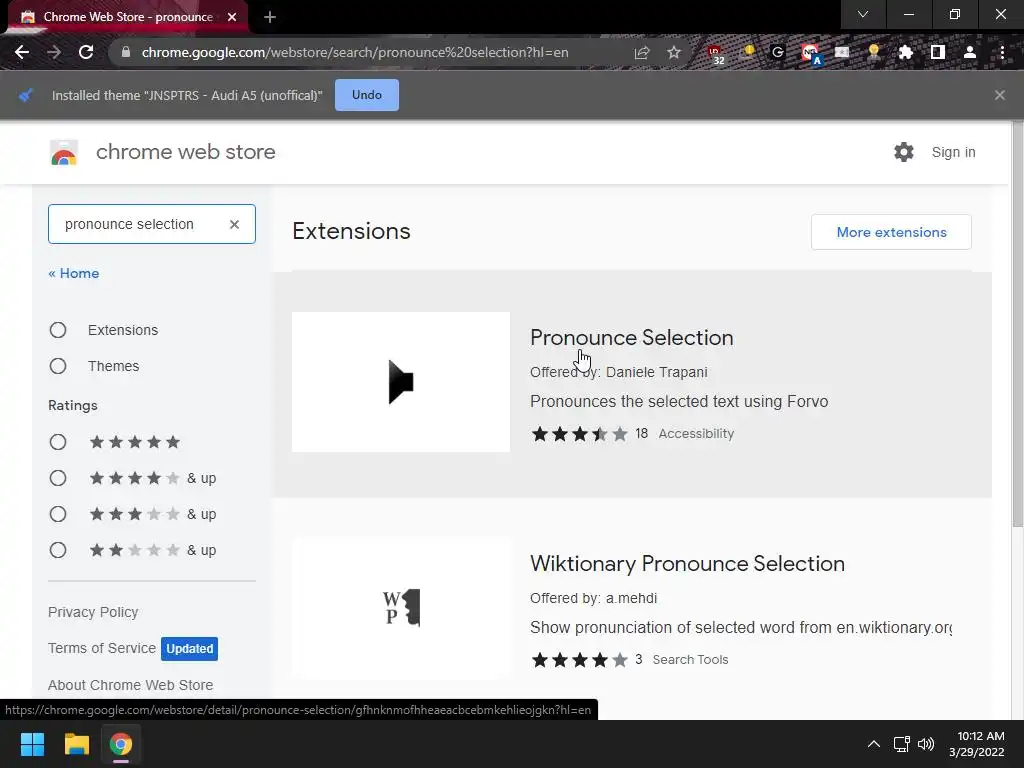Open the Chrome profile avatar
Image resolution: width=1024 pixels, height=768 pixels.
pos(970,52)
